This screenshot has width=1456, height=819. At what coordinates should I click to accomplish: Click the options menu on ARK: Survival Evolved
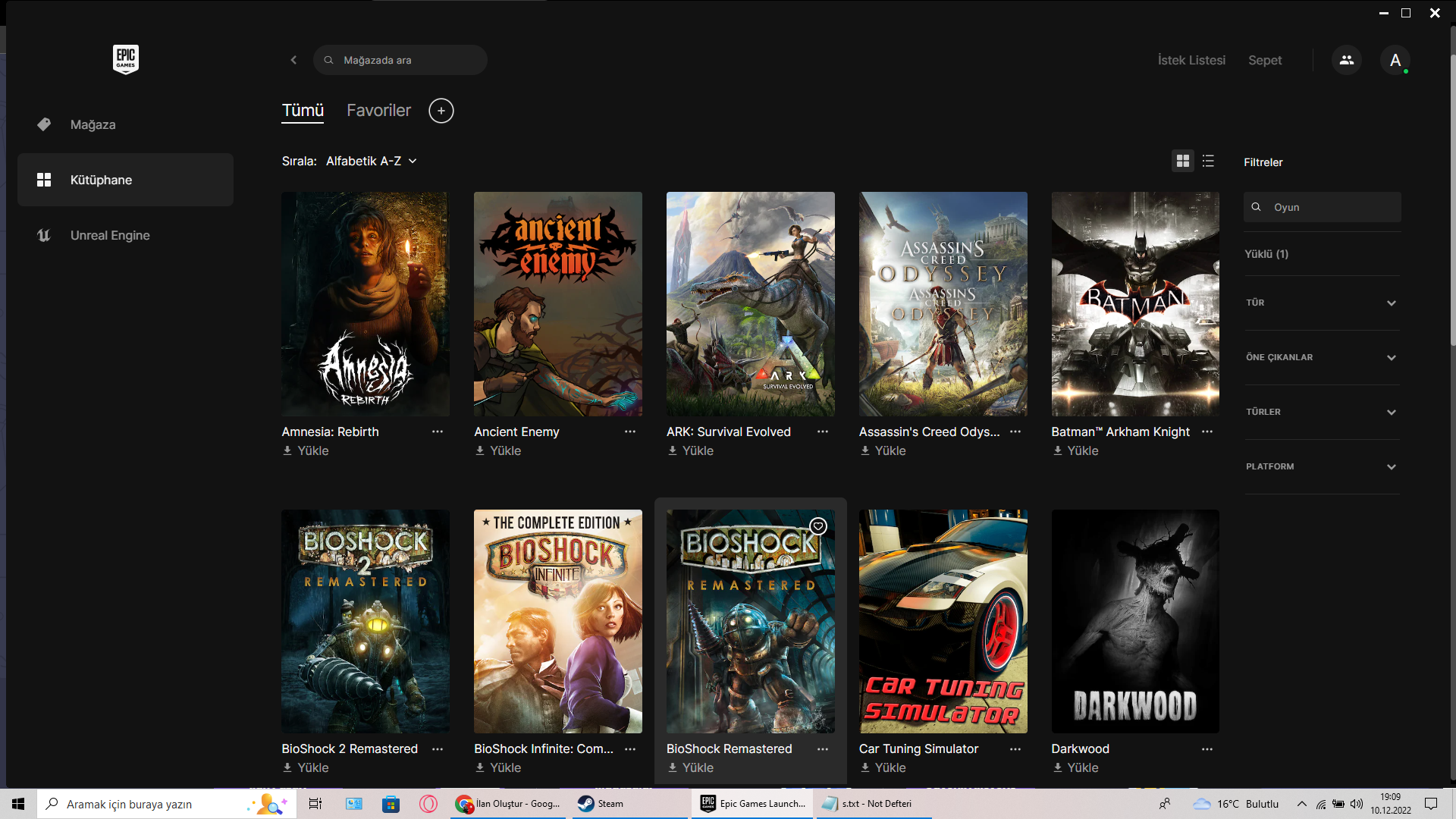click(822, 431)
